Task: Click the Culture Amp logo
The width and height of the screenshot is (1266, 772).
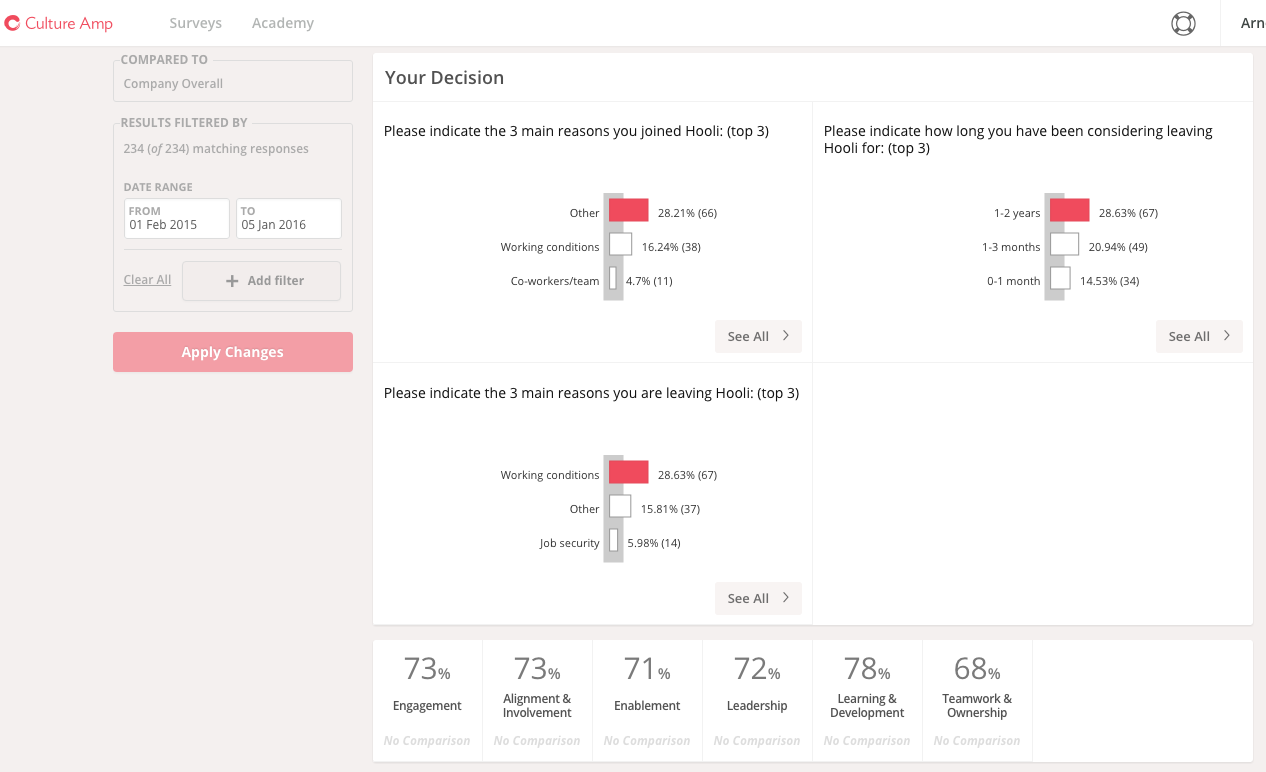Action: coord(59,23)
